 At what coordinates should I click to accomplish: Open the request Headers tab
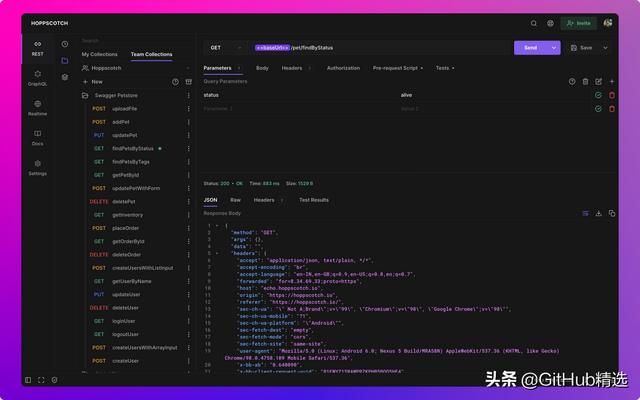click(292, 68)
